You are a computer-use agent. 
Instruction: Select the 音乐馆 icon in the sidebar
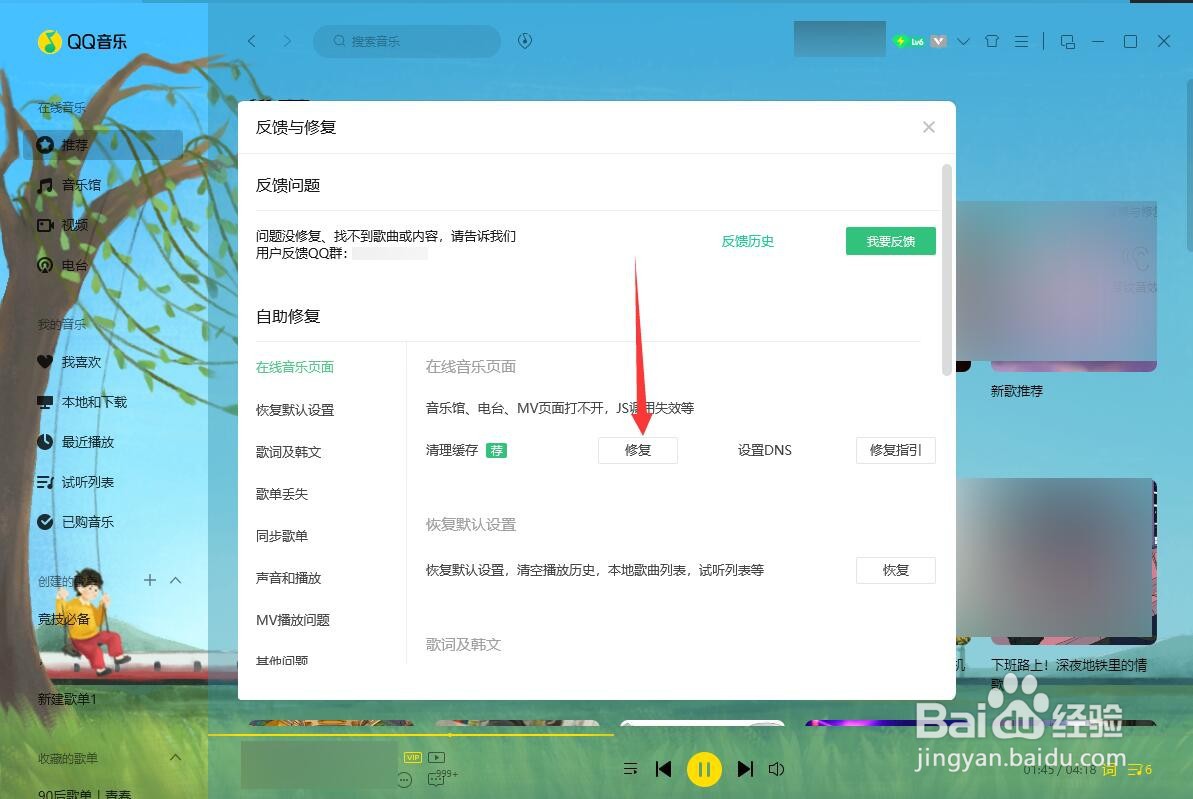(45, 184)
